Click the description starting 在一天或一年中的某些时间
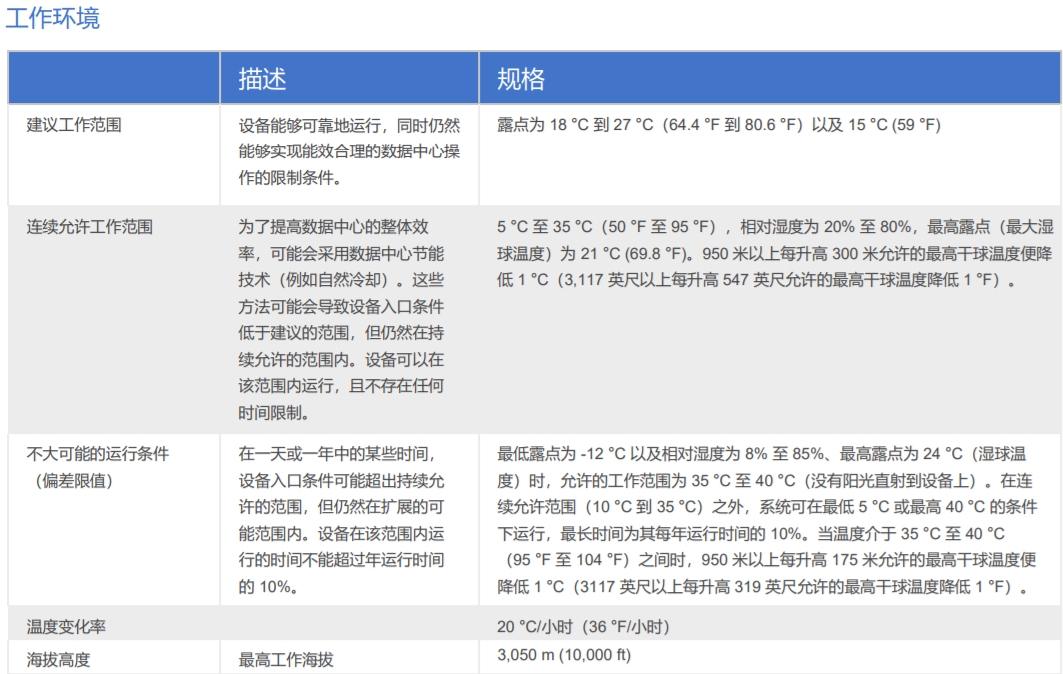This screenshot has width=1063, height=674. point(342,520)
